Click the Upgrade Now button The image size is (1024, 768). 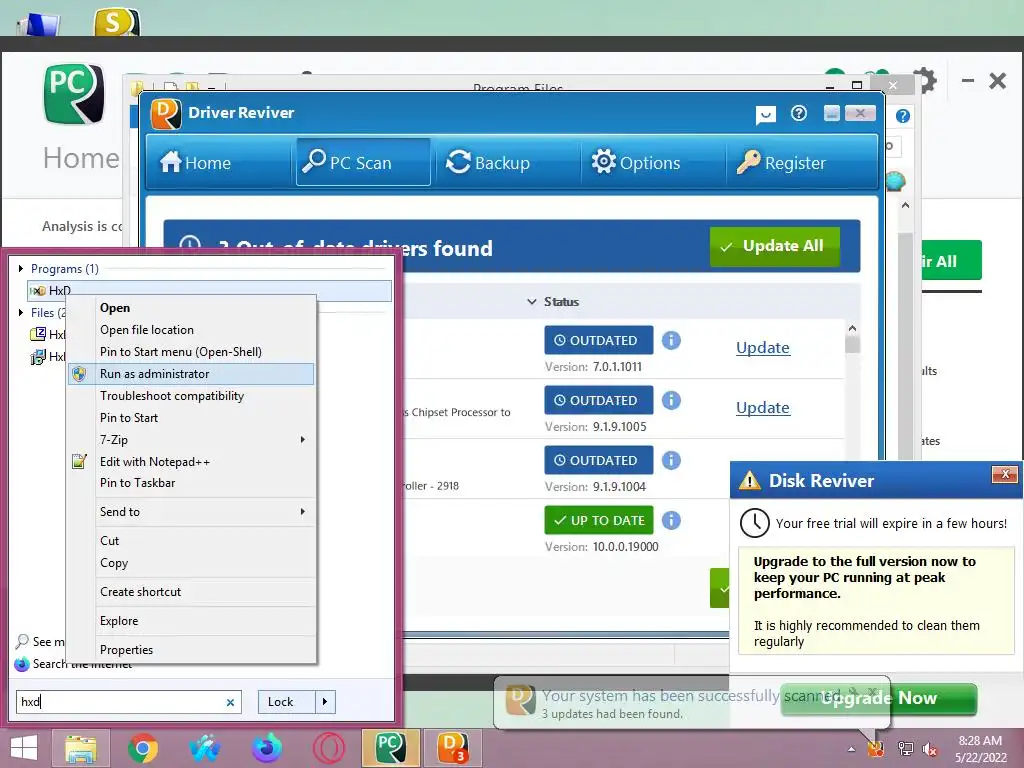[879, 699]
